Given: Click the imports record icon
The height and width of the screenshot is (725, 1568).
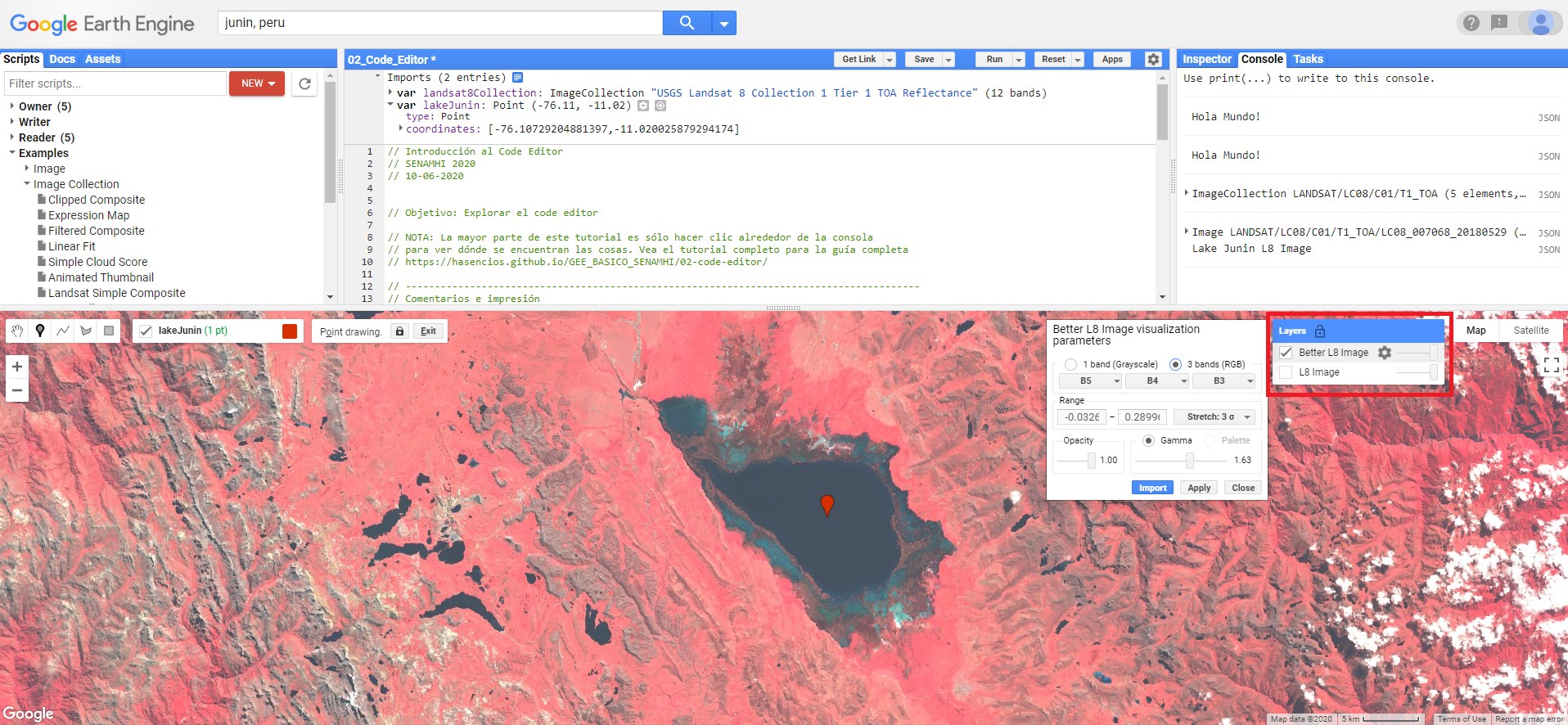Looking at the screenshot, I should pyautogui.click(x=517, y=78).
